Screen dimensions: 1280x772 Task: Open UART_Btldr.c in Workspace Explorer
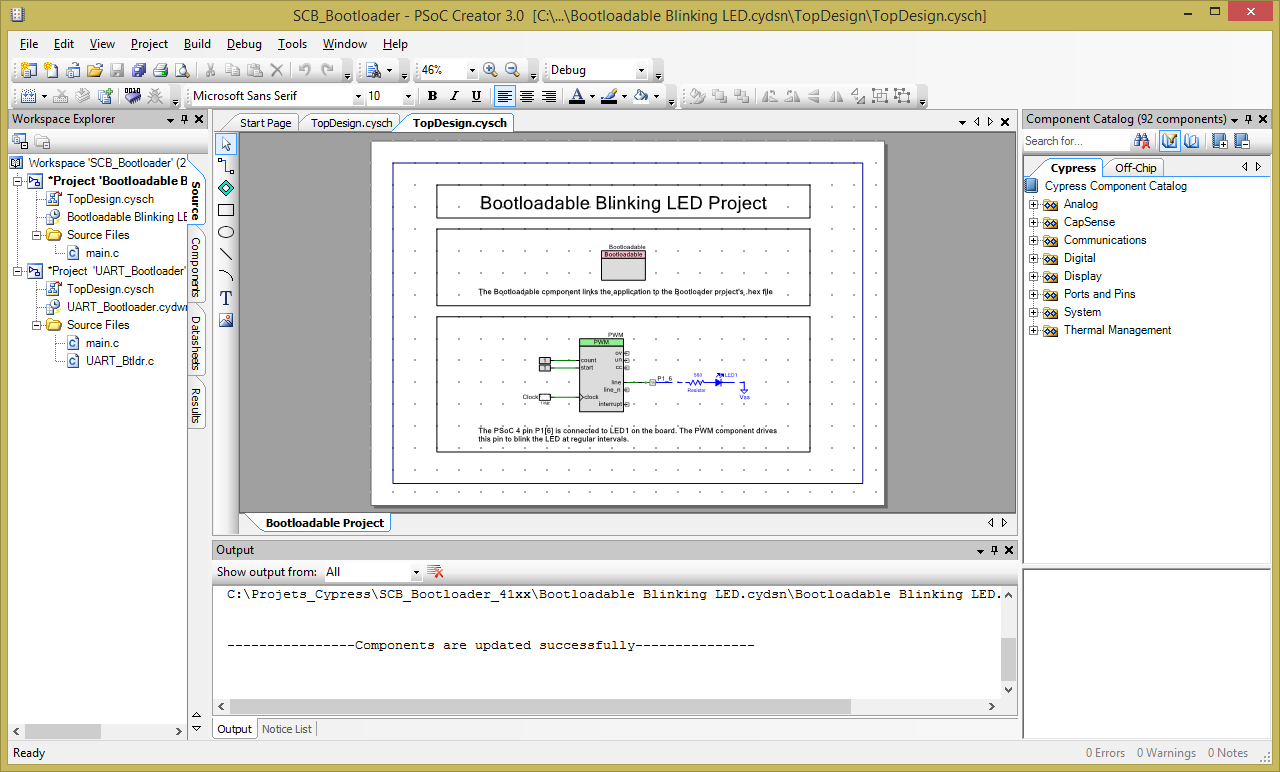point(119,361)
